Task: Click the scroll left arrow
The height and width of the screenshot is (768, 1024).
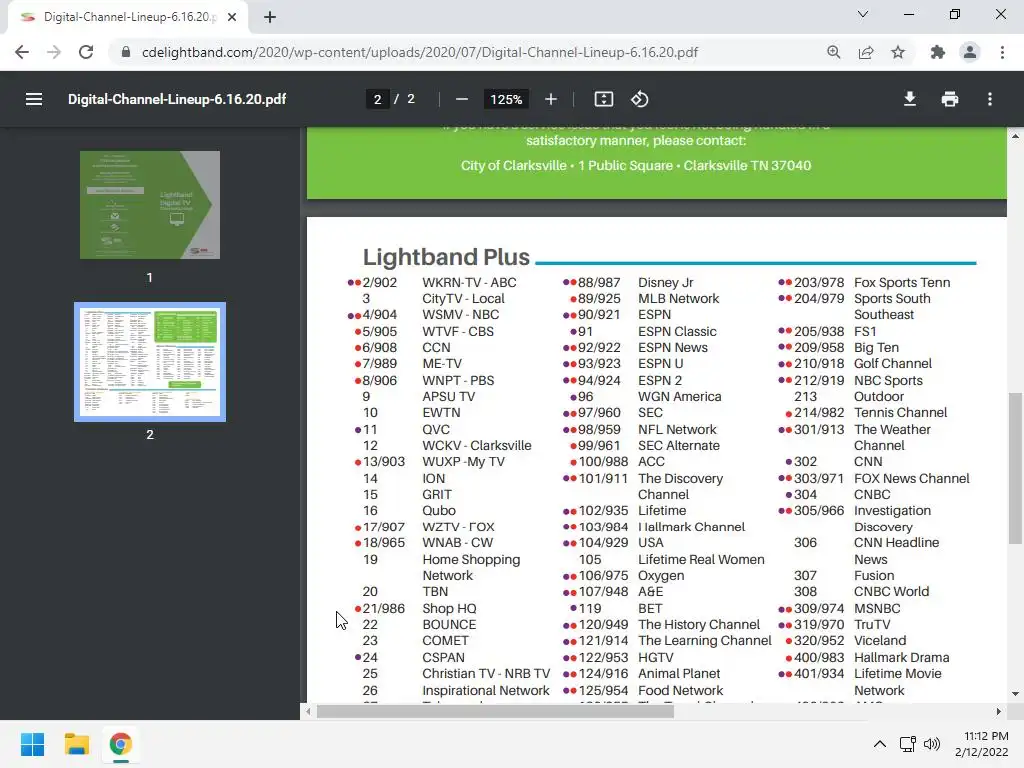Action: 308,712
